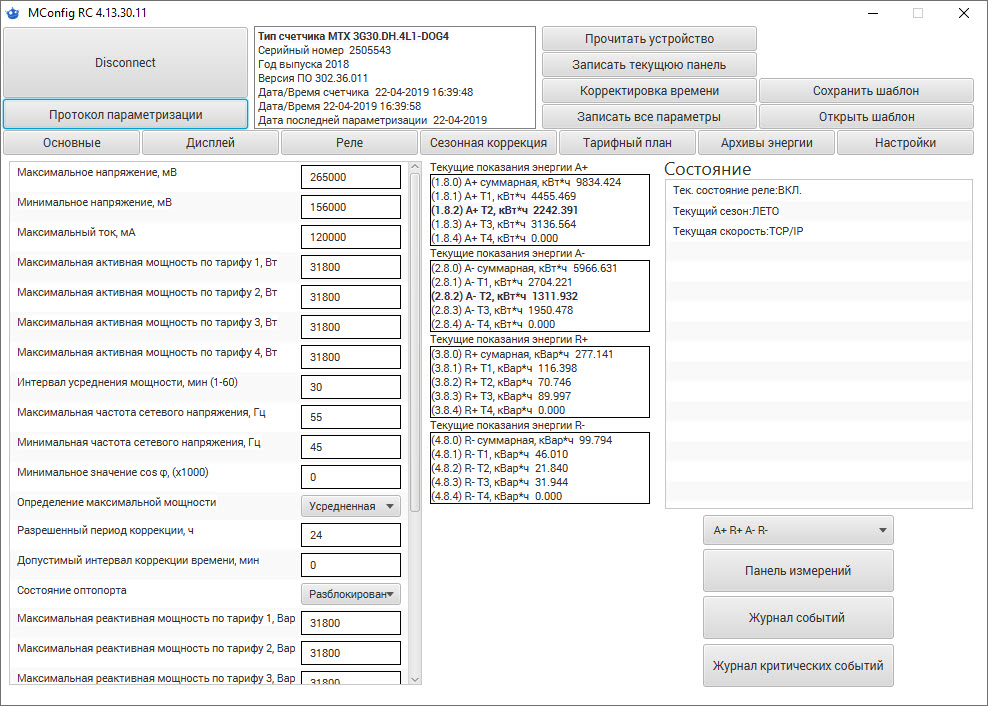This screenshot has height=706, width=988.
Task: Select the bold (1.8.2) A+ T2 reading
Action: coord(505,210)
